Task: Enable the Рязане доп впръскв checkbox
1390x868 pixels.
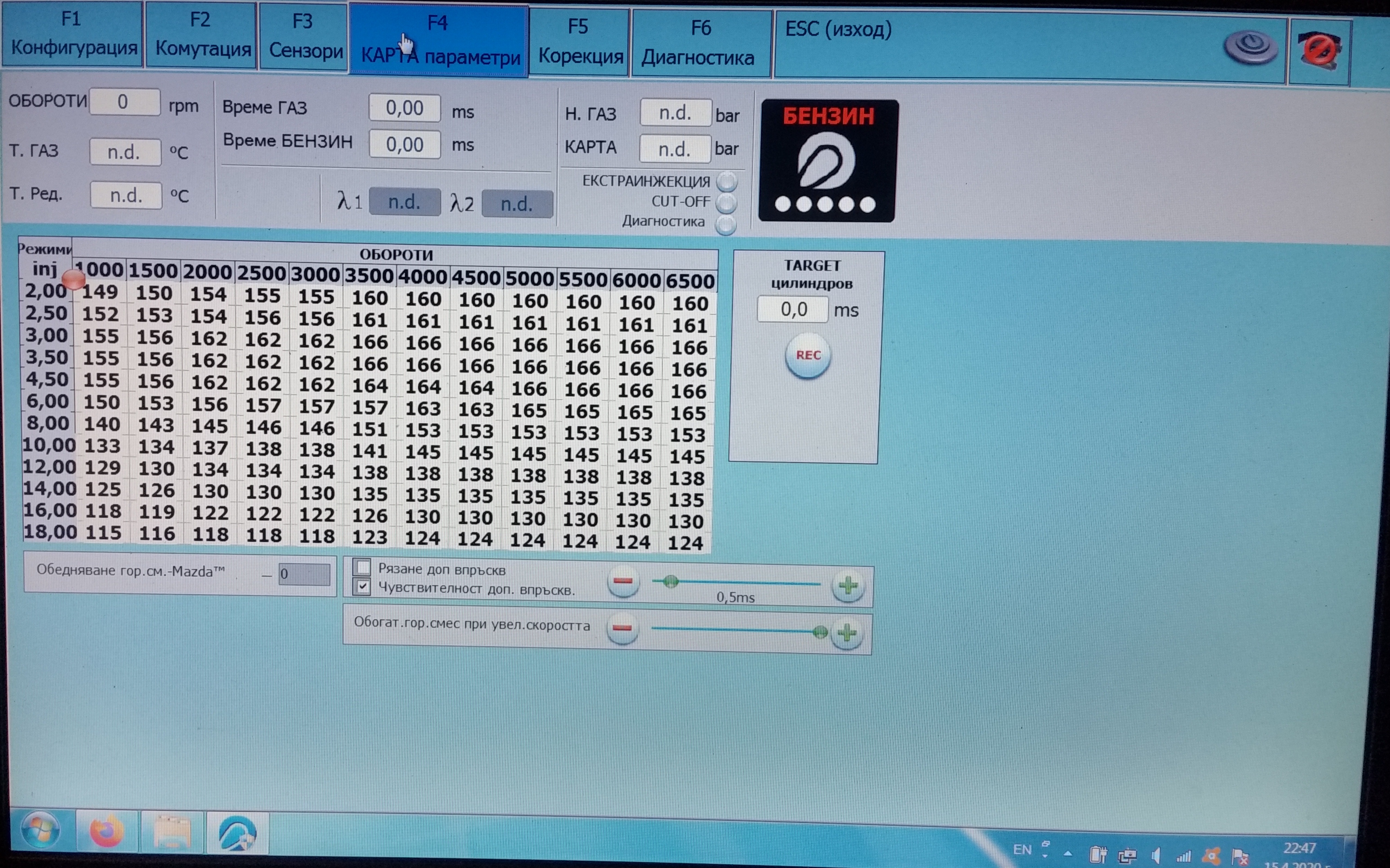Action: point(363,567)
